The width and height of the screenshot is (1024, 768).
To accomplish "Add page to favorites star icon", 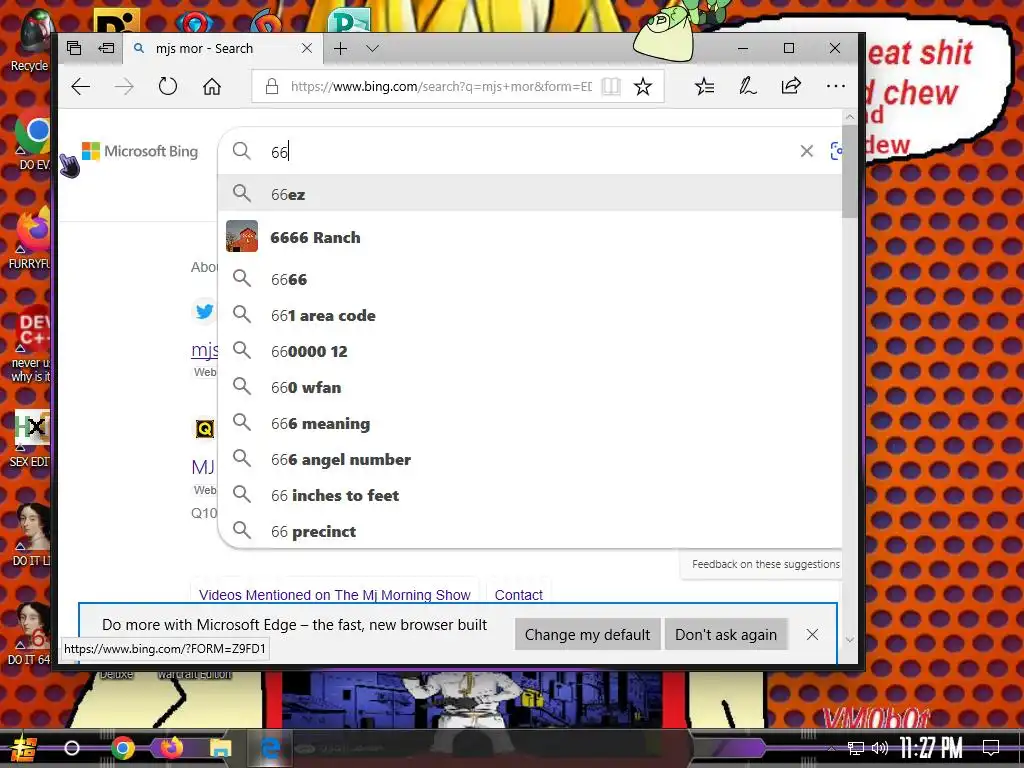I will [643, 86].
